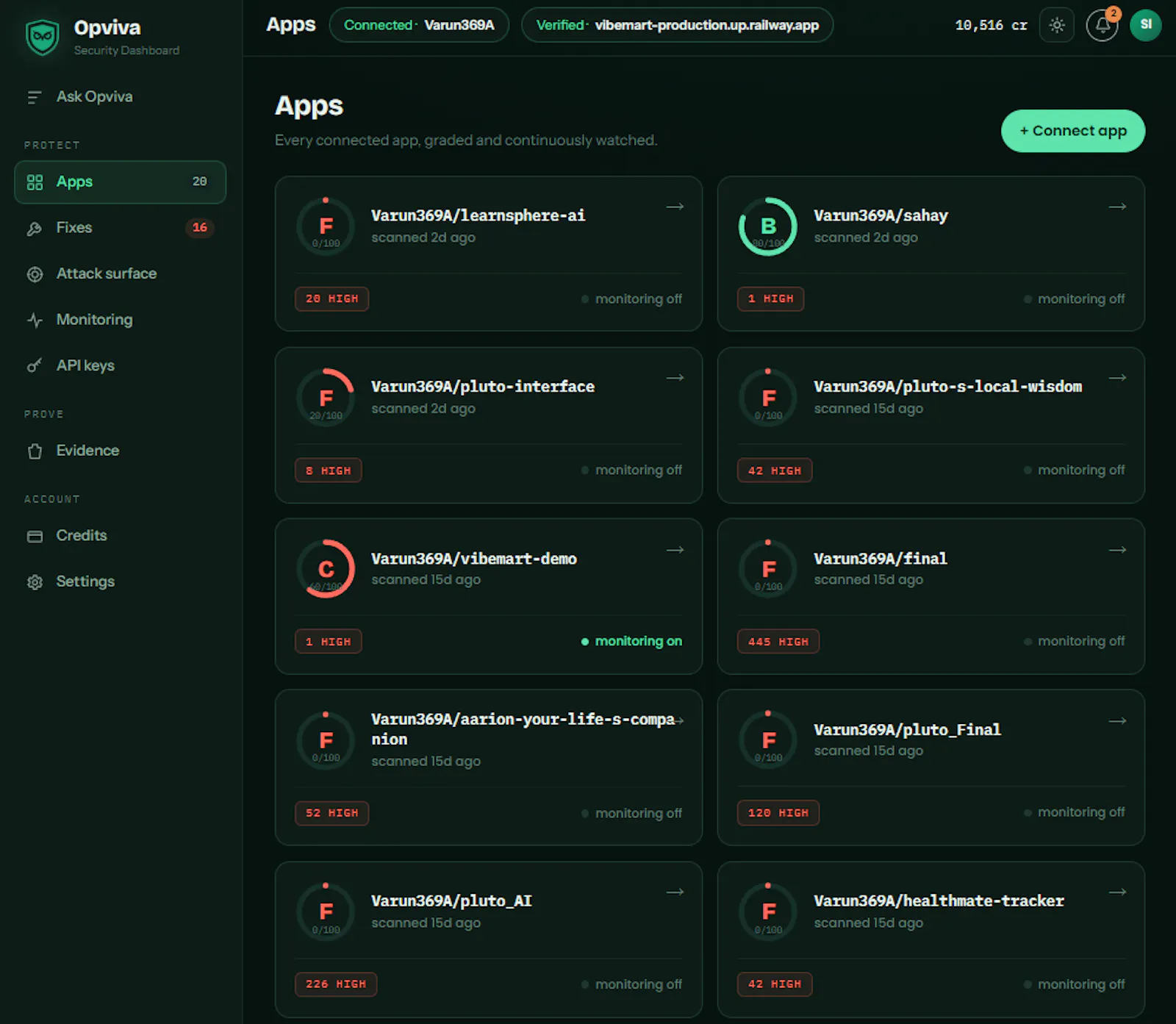Click the Connect app button

tap(1072, 131)
